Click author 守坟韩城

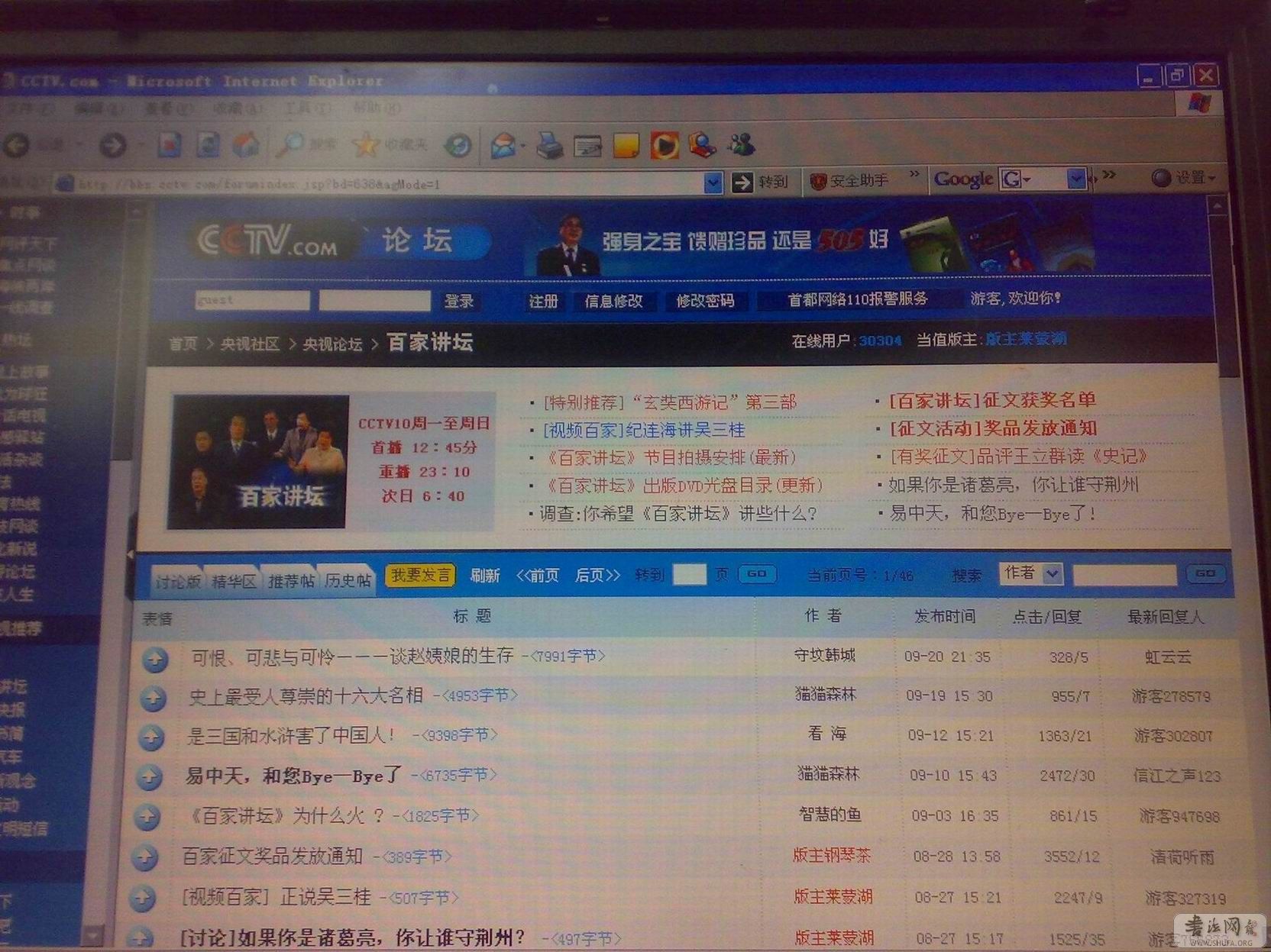coord(824,654)
